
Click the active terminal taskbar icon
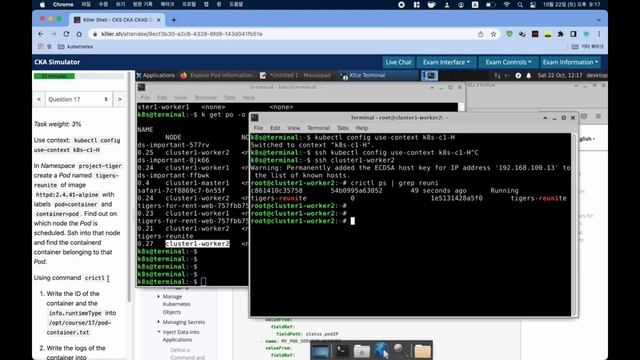[429, 75]
